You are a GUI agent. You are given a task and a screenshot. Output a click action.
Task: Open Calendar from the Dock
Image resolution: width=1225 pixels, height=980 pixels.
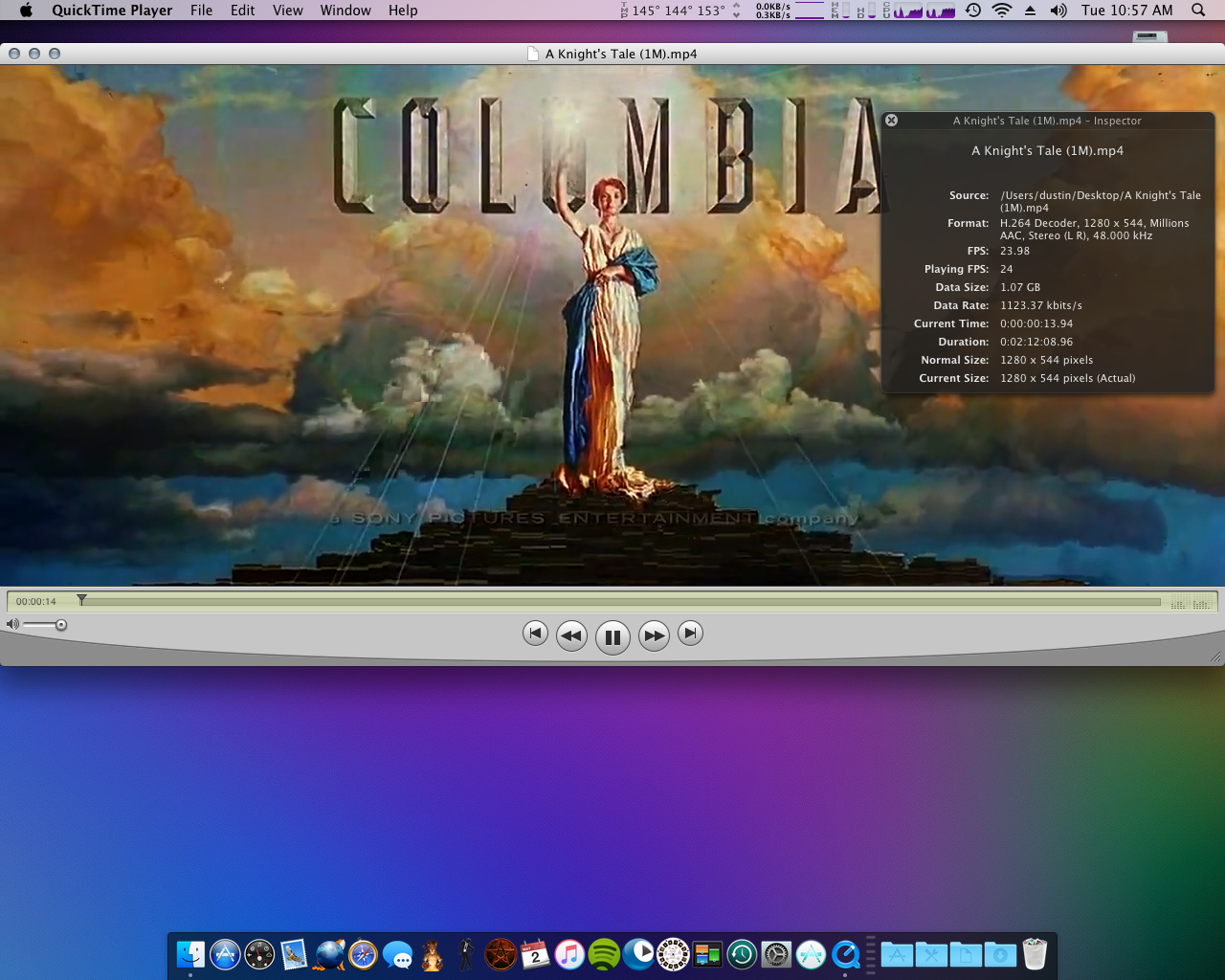pos(535,954)
